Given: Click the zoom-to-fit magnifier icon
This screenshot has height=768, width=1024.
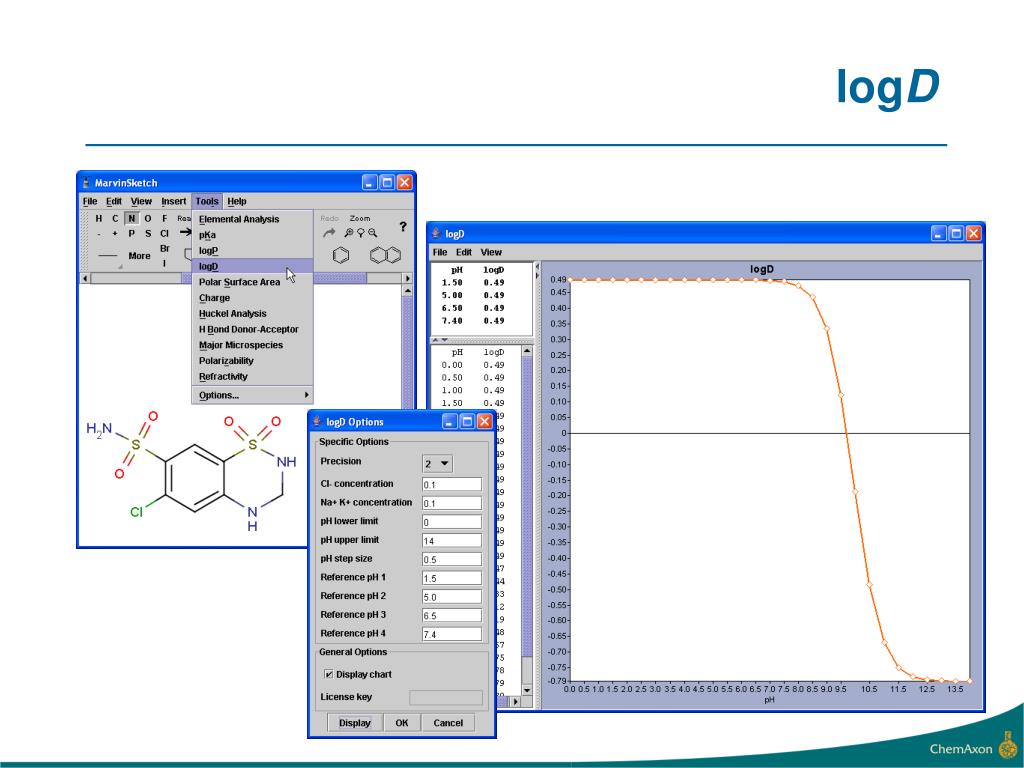Looking at the screenshot, I should pos(360,232).
